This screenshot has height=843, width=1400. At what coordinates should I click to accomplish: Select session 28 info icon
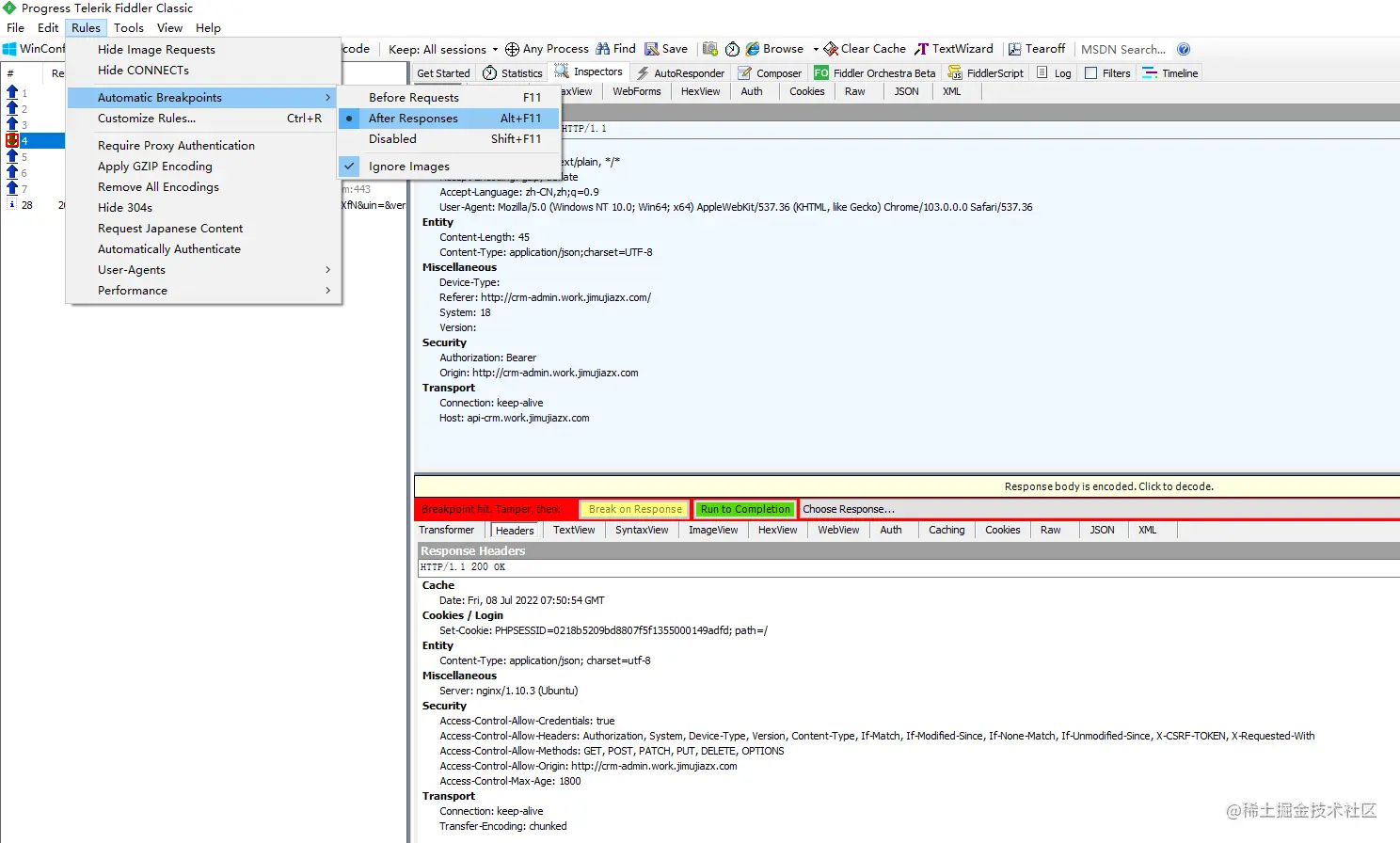pos(12,204)
